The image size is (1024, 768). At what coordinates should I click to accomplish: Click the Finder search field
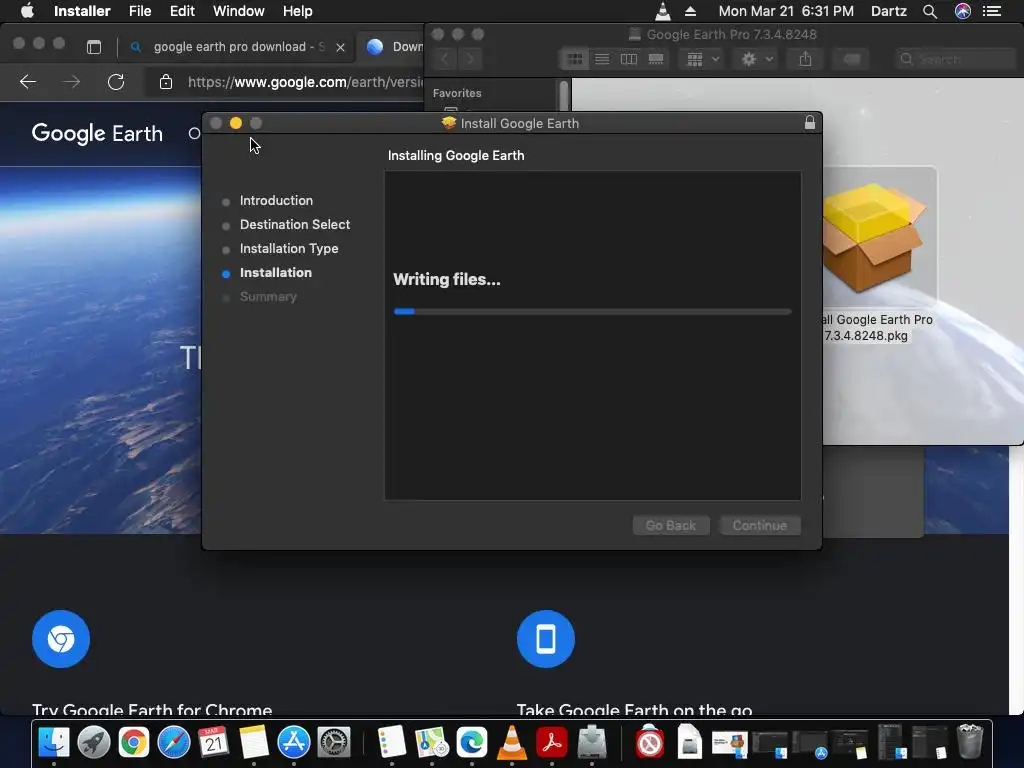pos(955,59)
